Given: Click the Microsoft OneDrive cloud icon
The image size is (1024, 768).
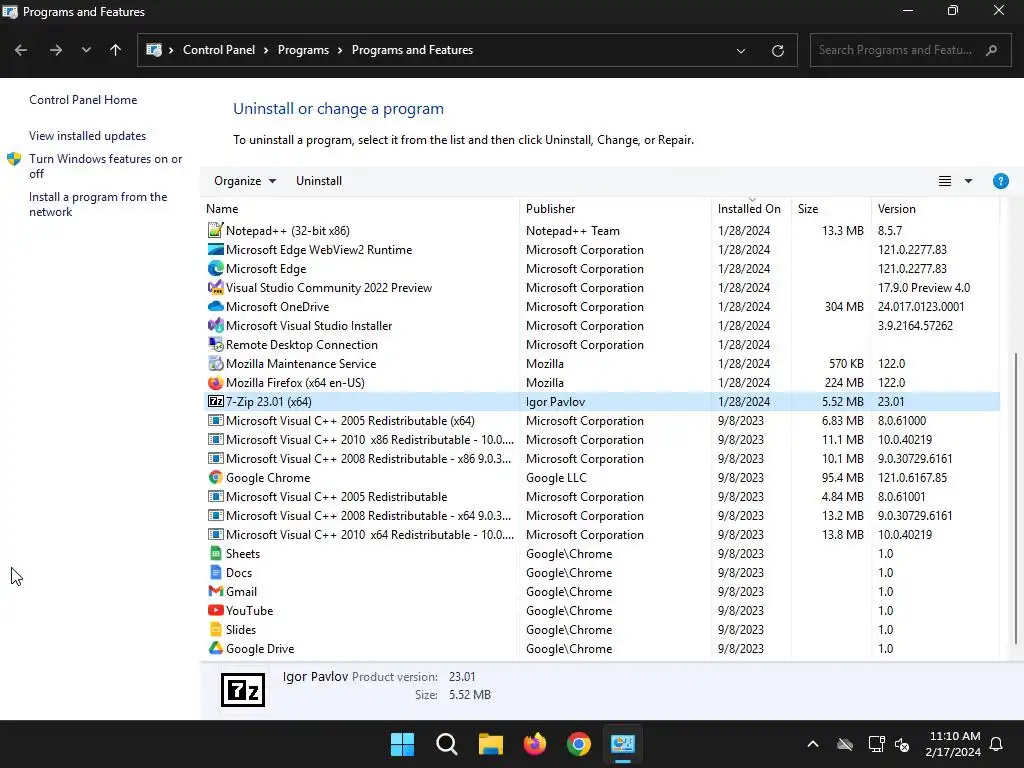Looking at the screenshot, I should (x=216, y=306).
